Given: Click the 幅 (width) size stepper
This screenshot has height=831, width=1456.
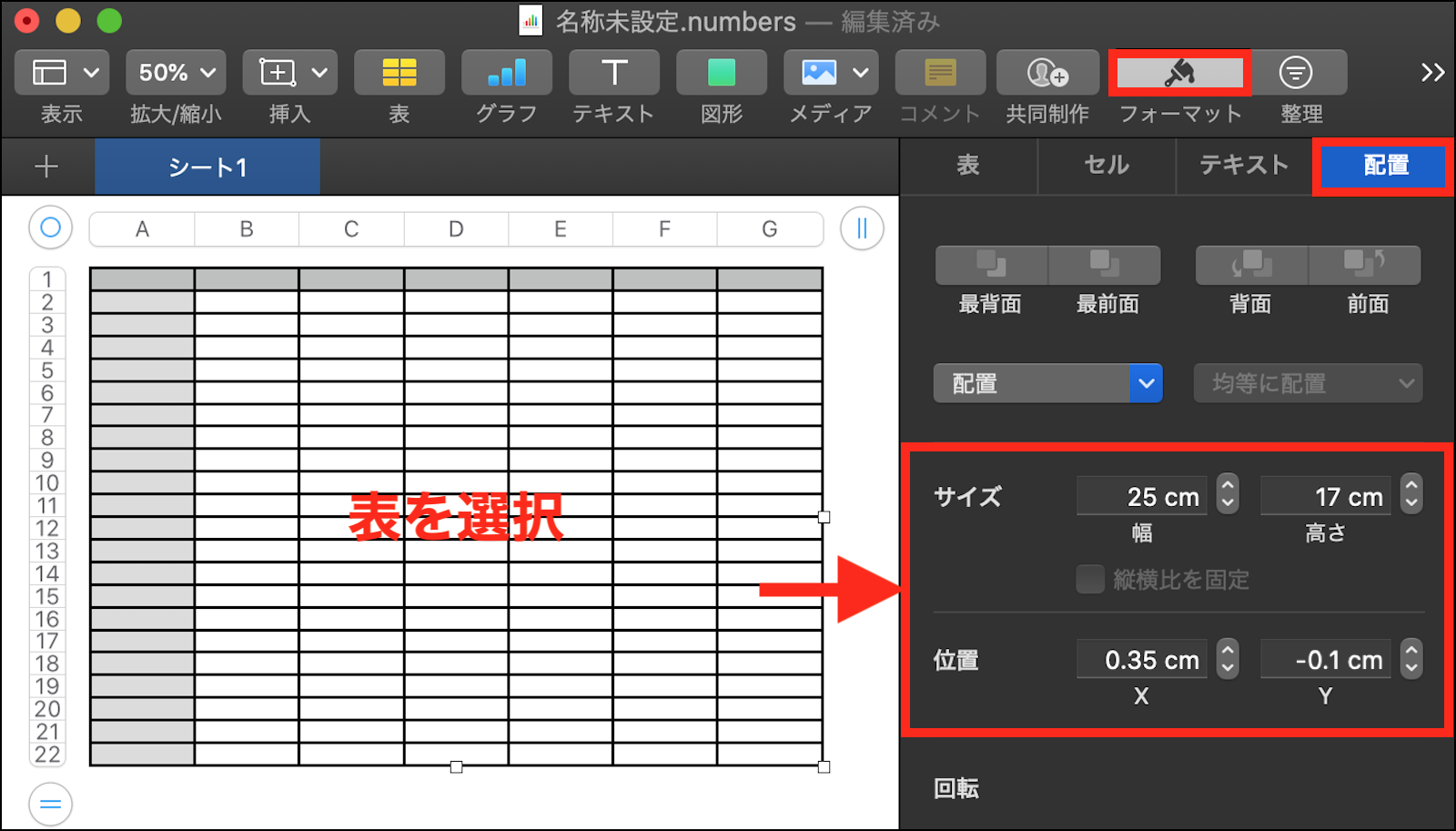Looking at the screenshot, I should coord(1228,495).
